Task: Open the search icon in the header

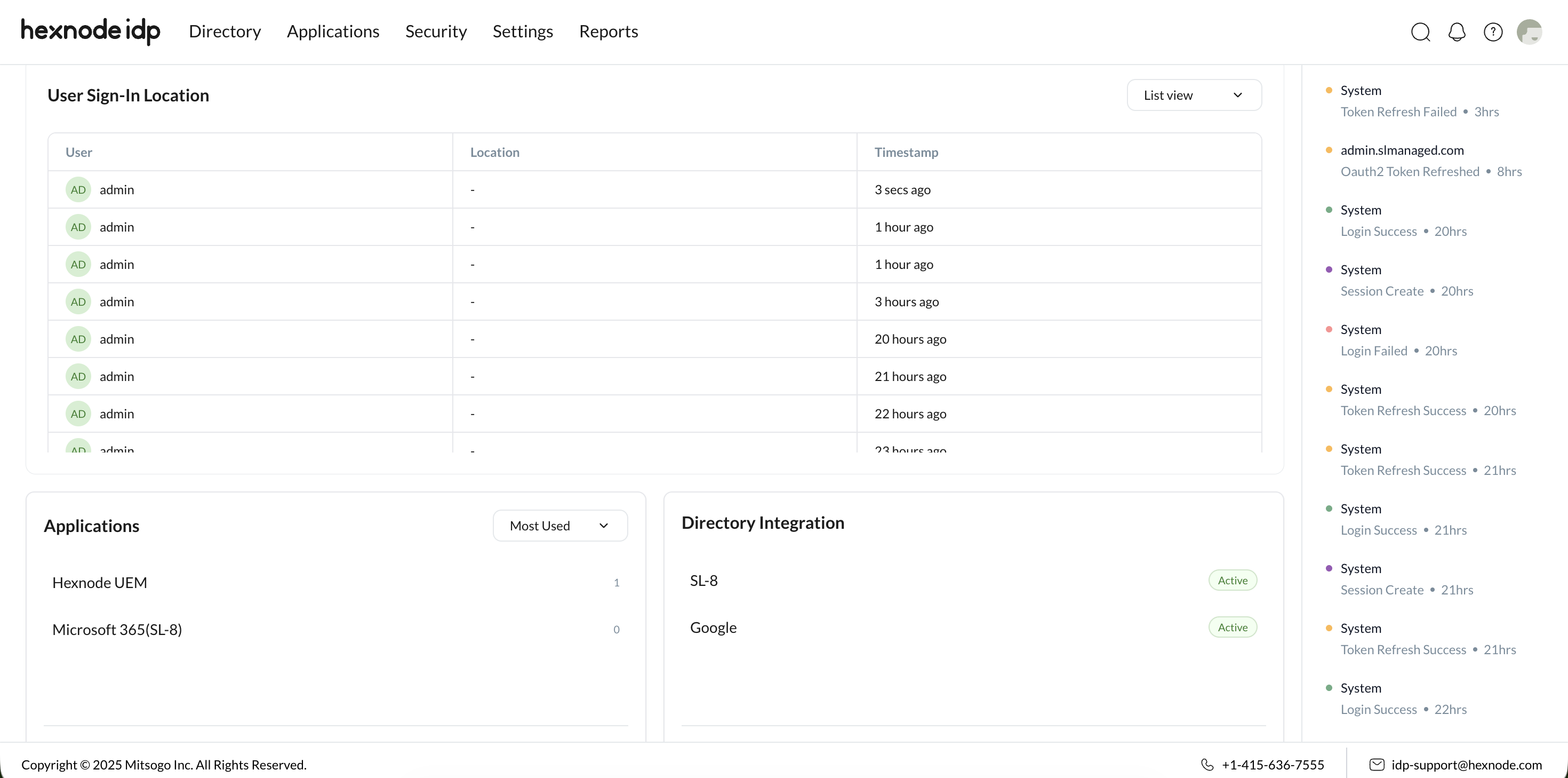Action: pyautogui.click(x=1421, y=31)
